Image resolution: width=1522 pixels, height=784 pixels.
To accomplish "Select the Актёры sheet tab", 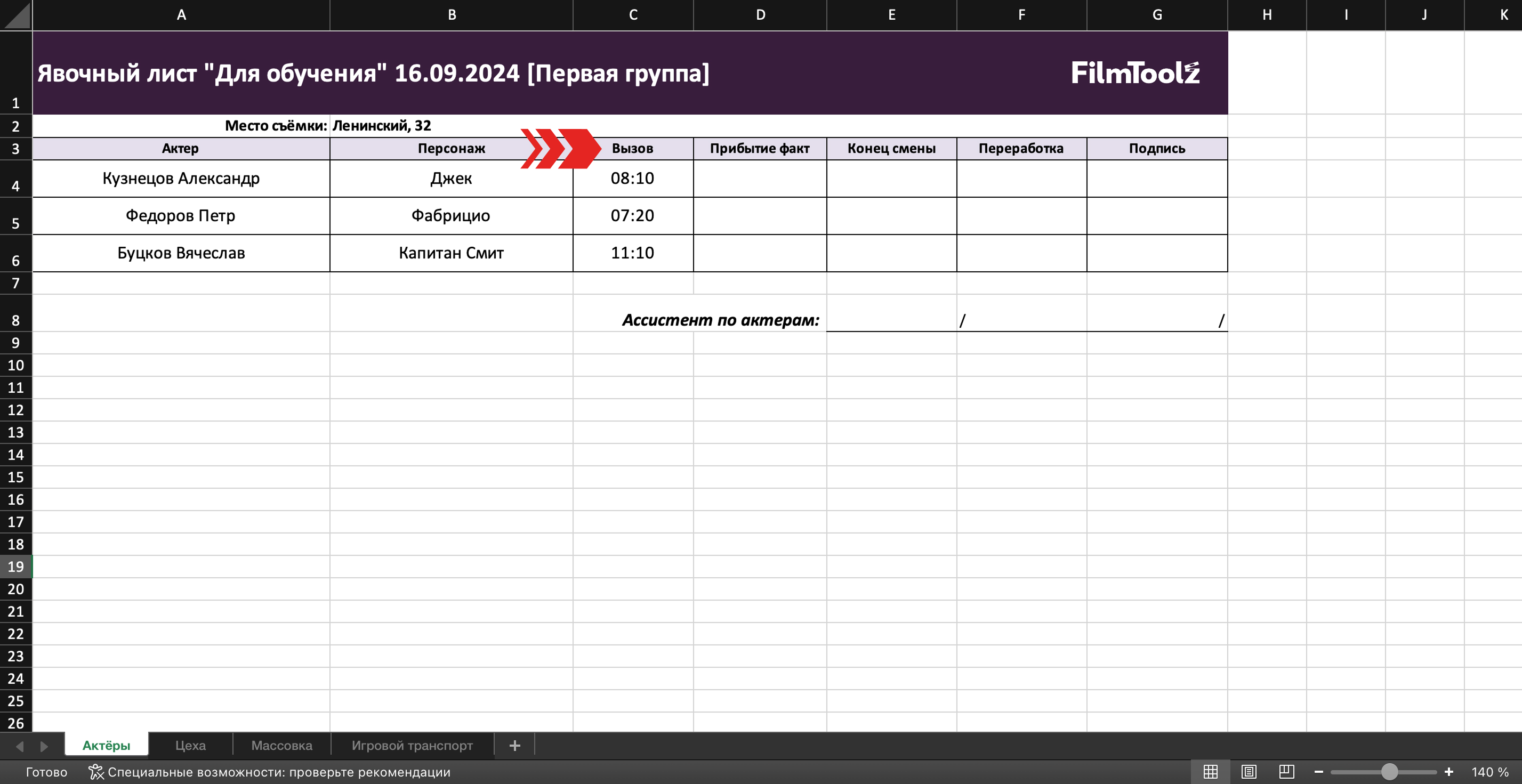I will click(x=106, y=746).
